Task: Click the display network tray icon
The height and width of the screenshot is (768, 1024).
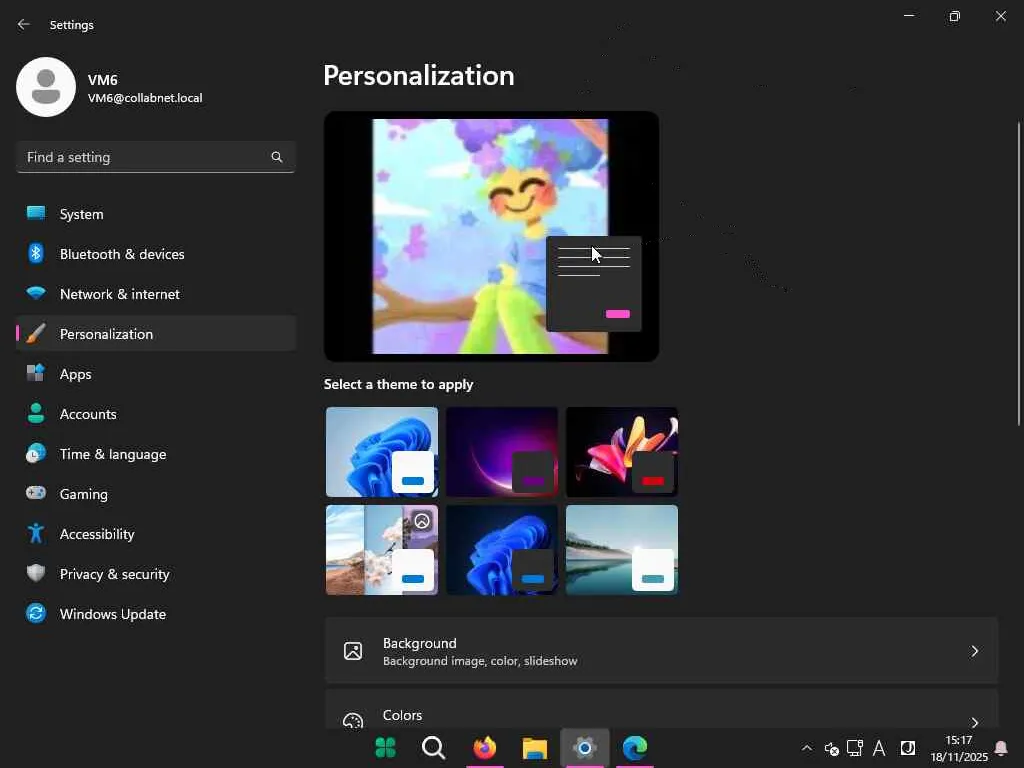Action: click(x=855, y=748)
